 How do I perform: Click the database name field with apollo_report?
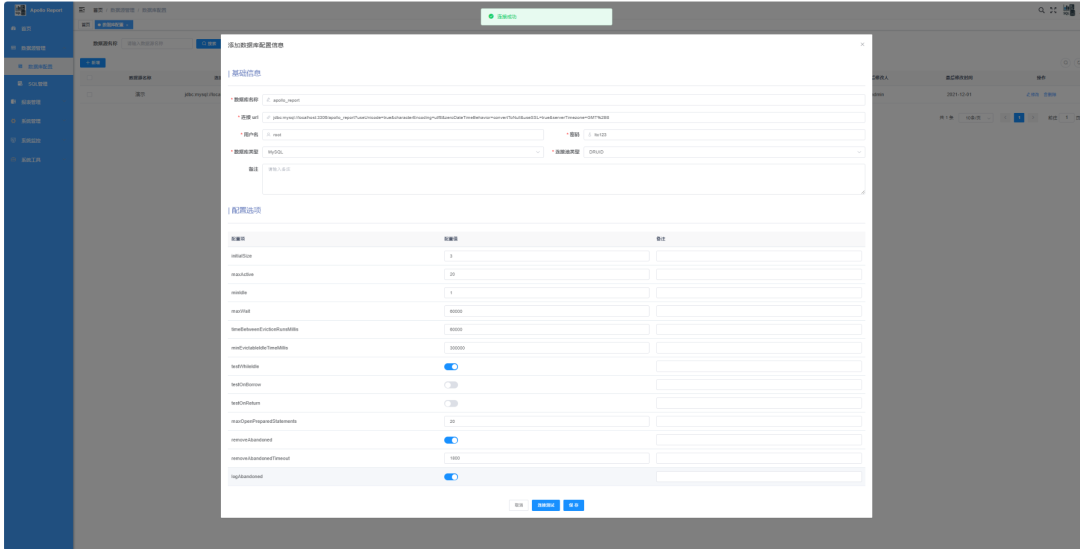tap(563, 100)
